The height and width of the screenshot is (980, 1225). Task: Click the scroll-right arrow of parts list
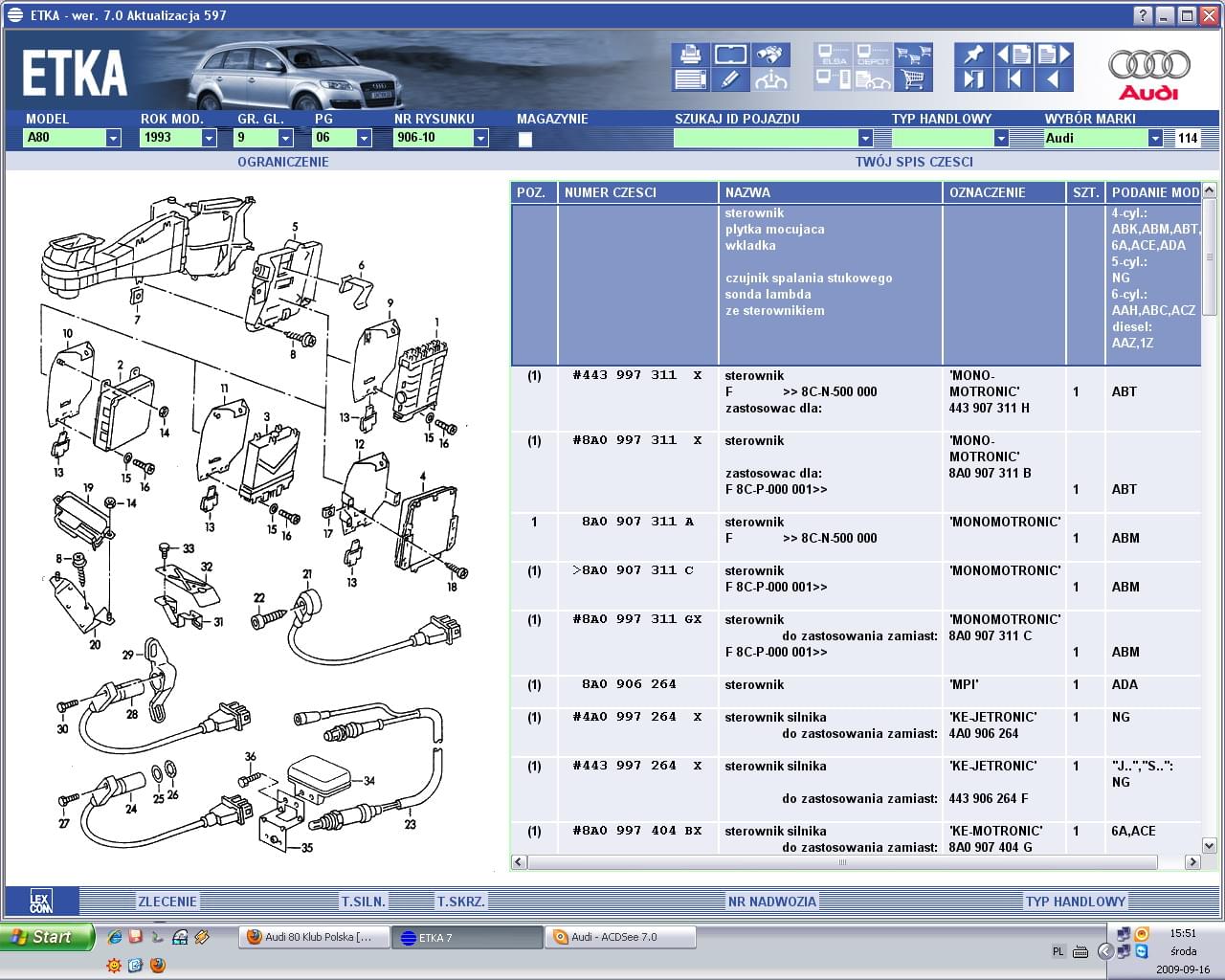click(x=1192, y=862)
